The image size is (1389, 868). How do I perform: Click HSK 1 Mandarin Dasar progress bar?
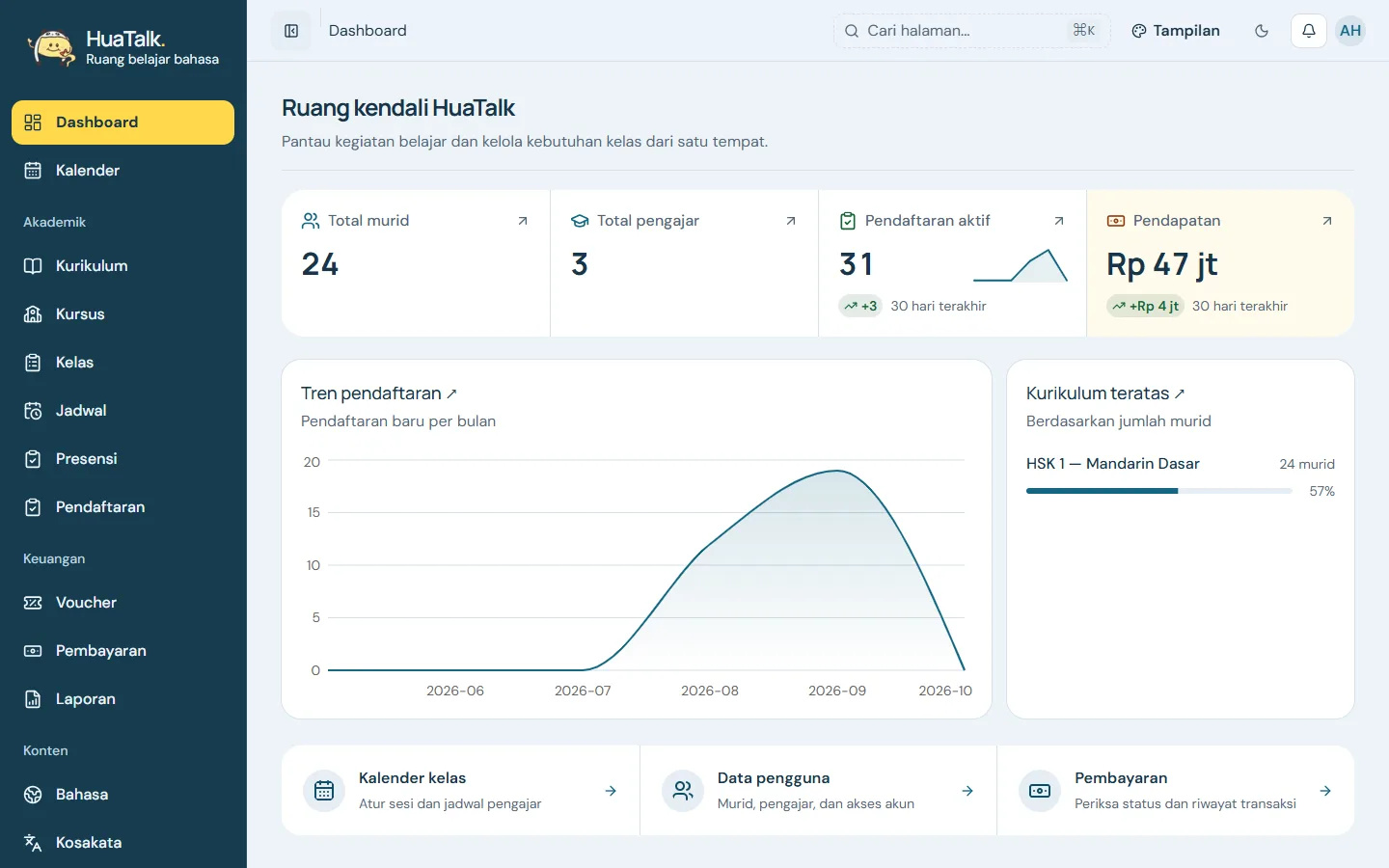[x=1159, y=491]
